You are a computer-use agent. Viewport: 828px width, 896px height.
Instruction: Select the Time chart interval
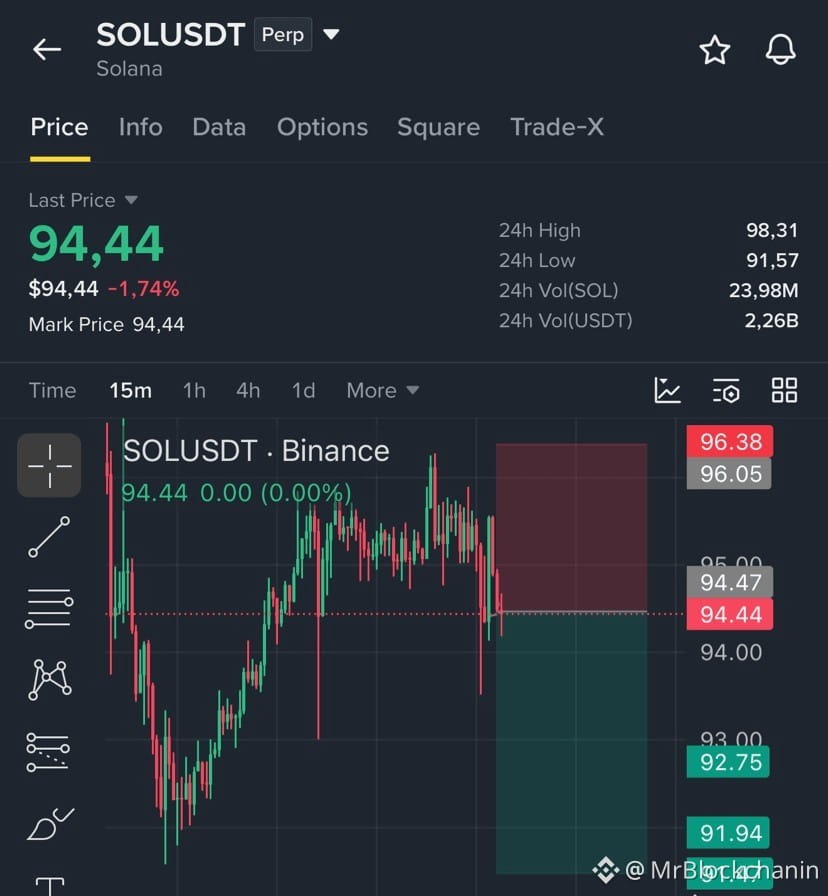53,390
